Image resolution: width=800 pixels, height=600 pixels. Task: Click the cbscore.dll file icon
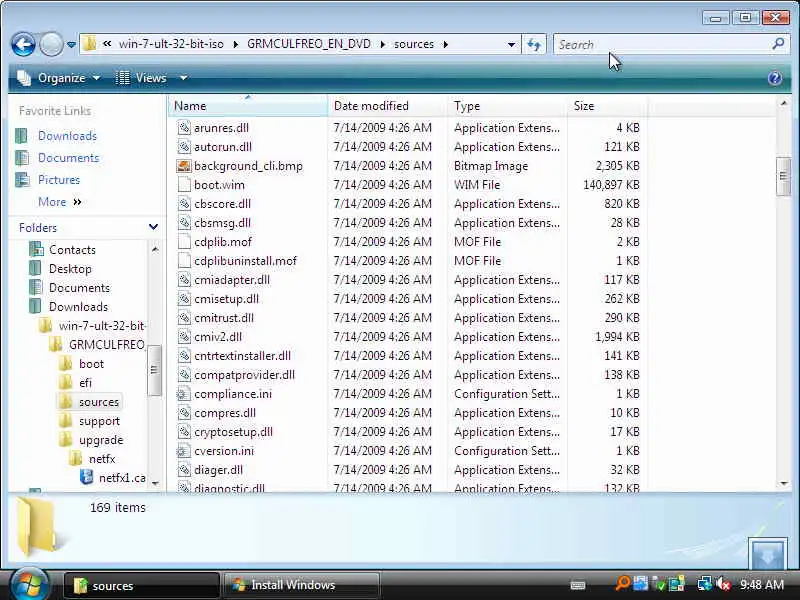184,204
